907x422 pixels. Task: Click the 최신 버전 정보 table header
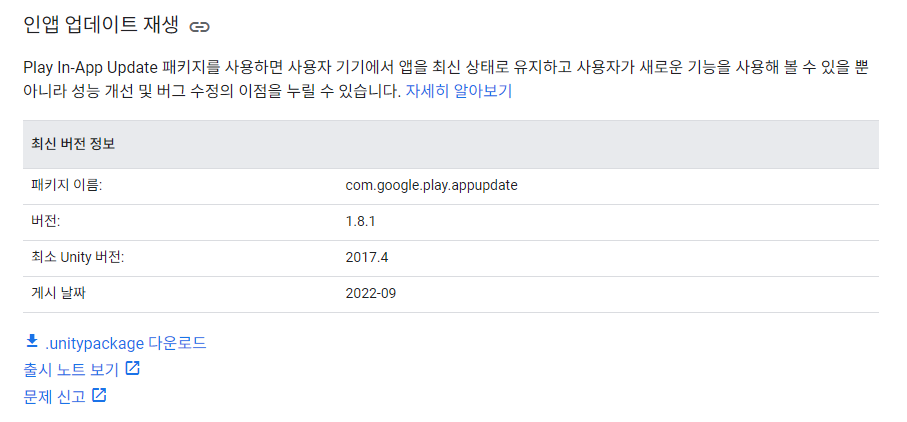click(451, 145)
